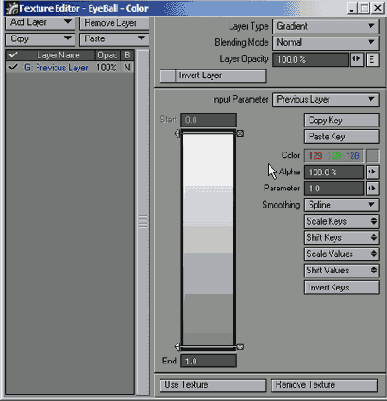This screenshot has height=401, width=387.
Task: Click the Alpha value arrow stepper icon
Action: point(372,172)
